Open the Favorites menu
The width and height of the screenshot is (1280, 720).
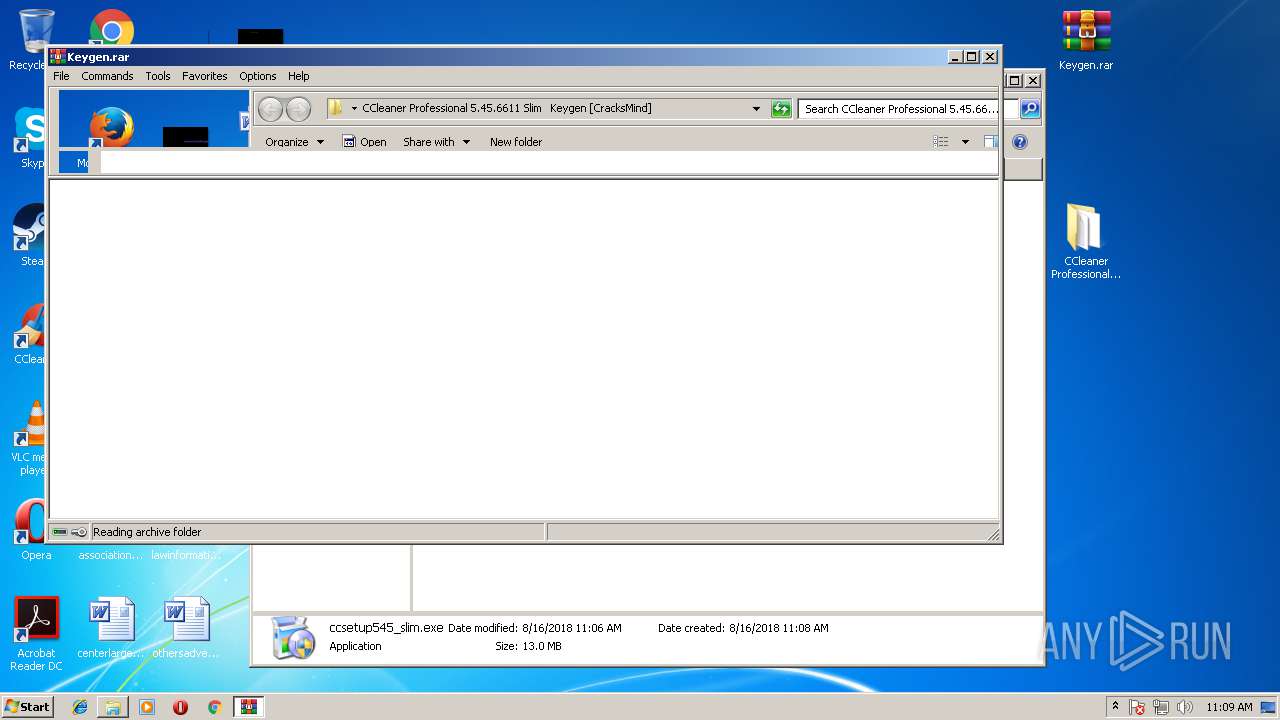[x=205, y=76]
